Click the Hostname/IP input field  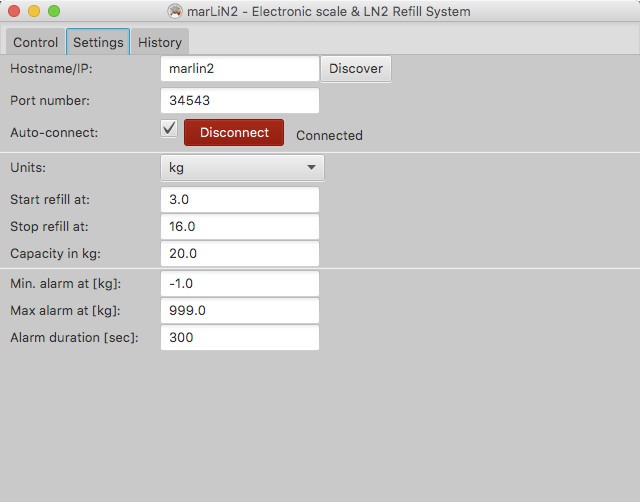point(240,69)
